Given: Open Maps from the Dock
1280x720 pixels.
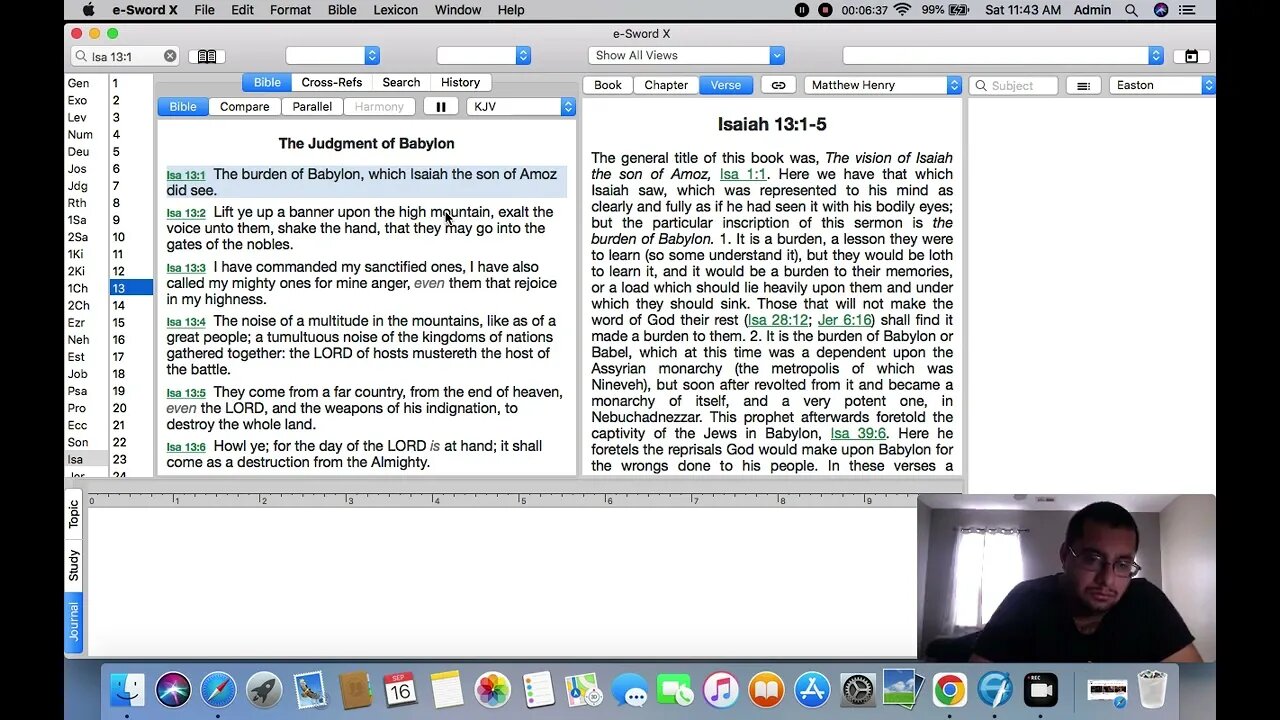Looking at the screenshot, I should click(x=583, y=690).
